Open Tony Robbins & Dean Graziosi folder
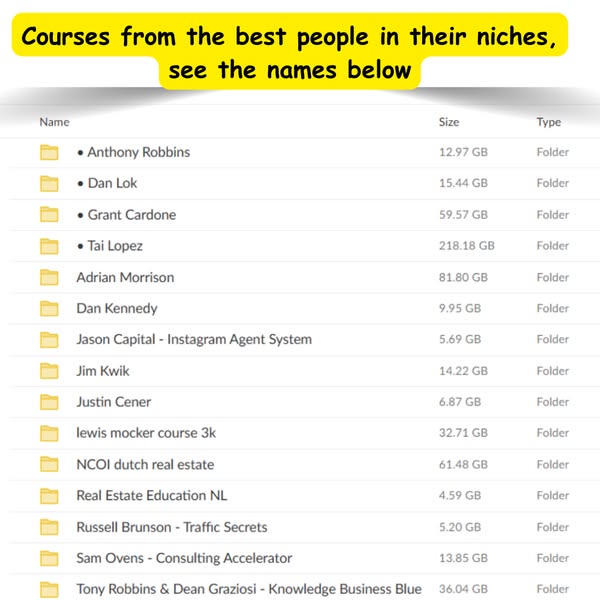 pos(248,589)
